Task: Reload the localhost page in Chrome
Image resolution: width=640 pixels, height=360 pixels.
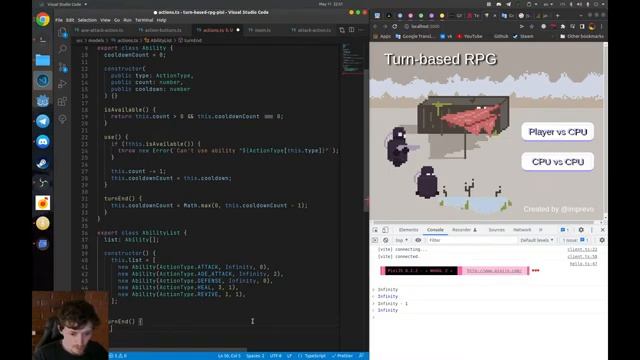Action: pyautogui.click(x=395, y=26)
